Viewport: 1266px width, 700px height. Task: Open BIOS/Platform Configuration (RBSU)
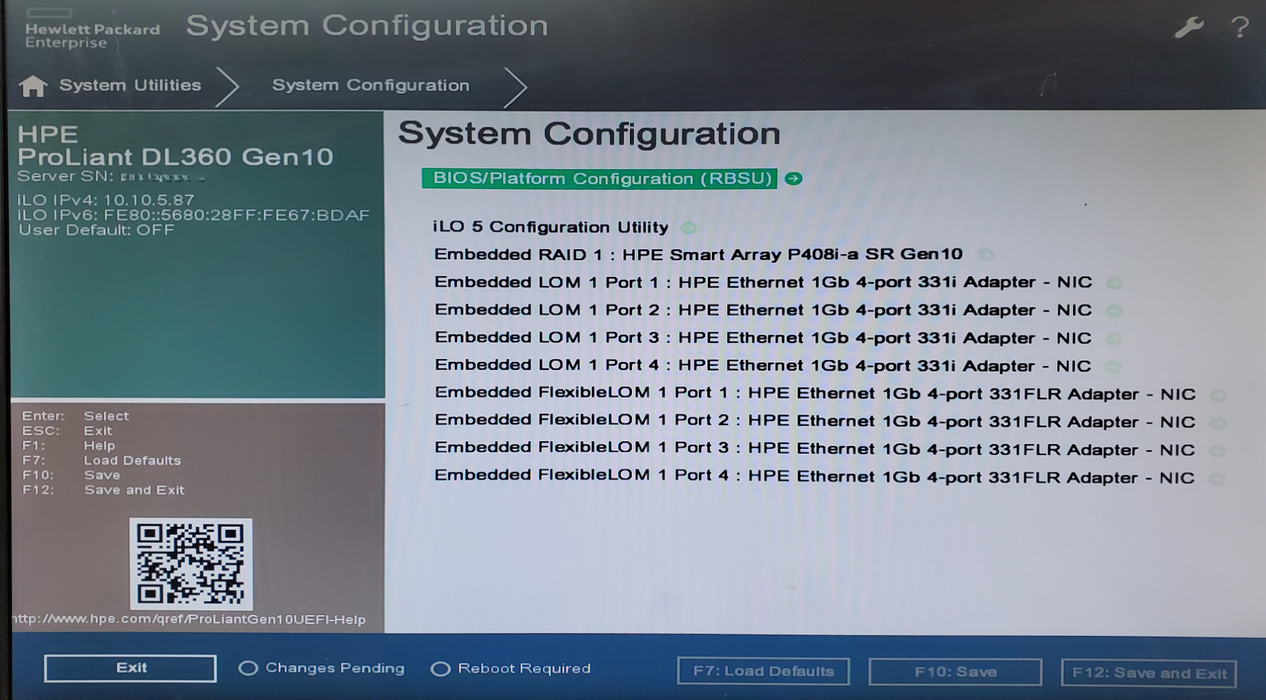599,179
